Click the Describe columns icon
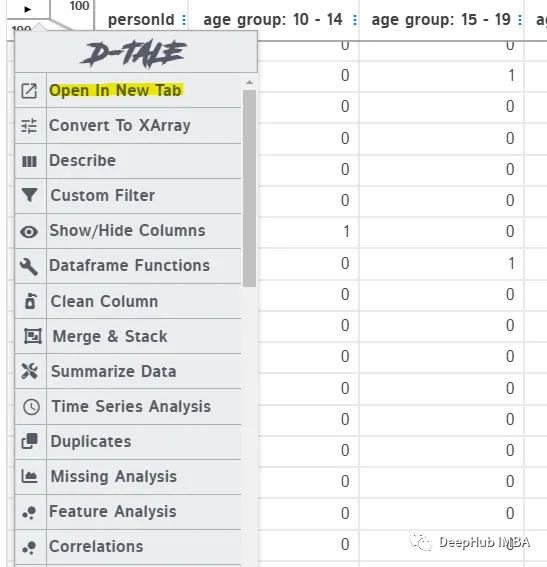Screen dimensions: 547x567 pos(29,161)
